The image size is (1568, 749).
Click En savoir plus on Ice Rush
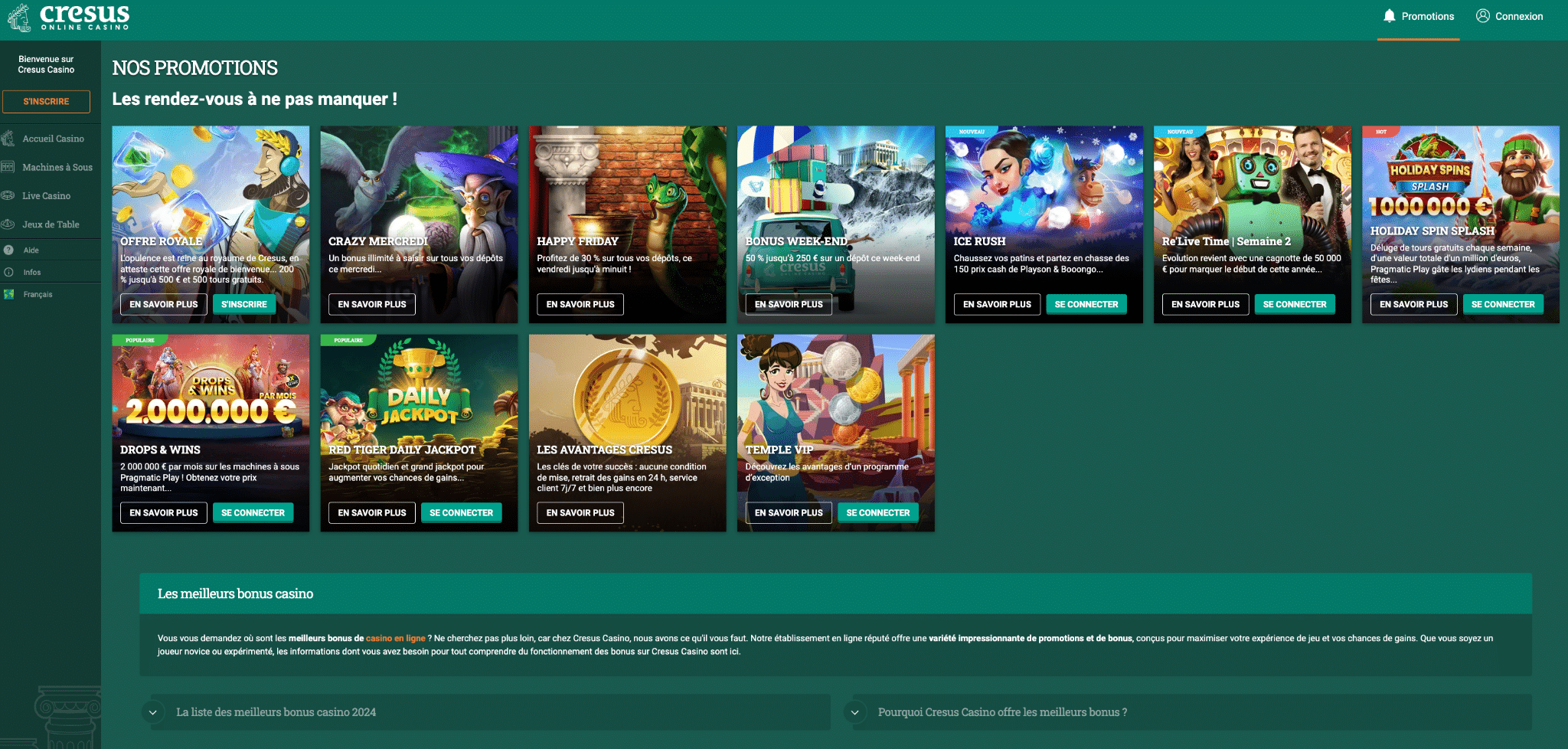coord(997,304)
